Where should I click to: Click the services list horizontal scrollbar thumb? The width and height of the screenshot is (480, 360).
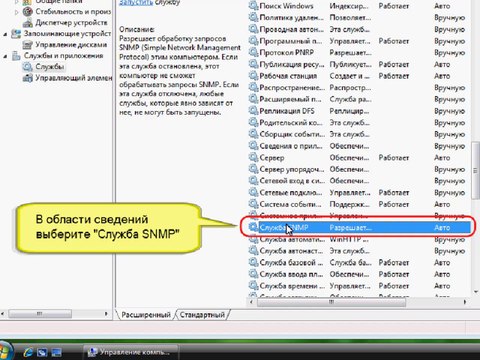tap(331, 302)
